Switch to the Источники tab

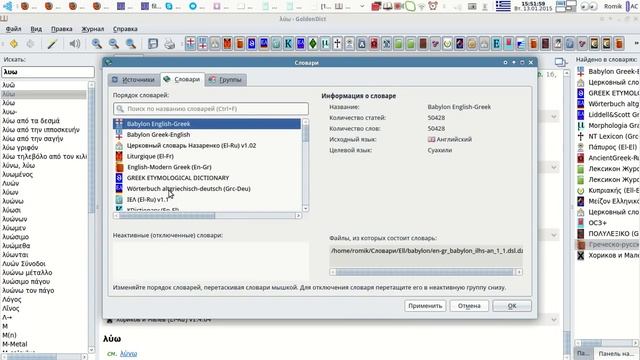tap(134, 80)
